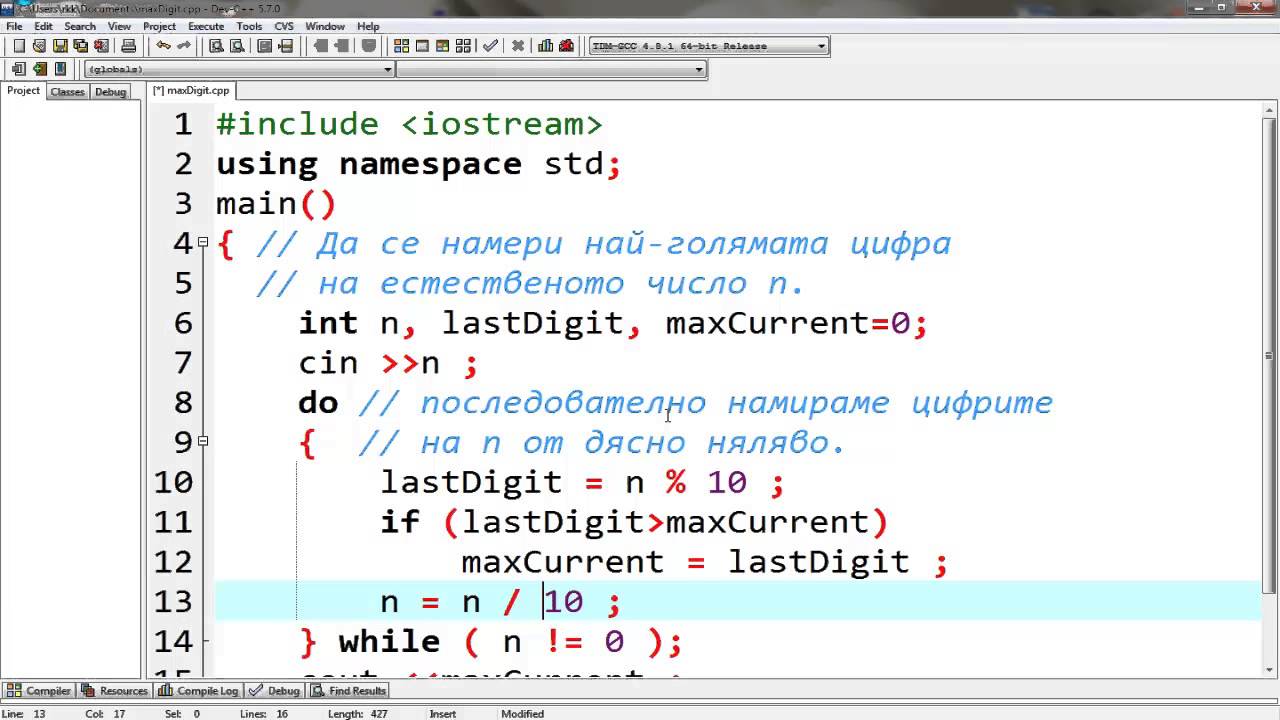Click the 'cin >>n ;' code line
This screenshot has width=1280, height=720.
pos(388,363)
